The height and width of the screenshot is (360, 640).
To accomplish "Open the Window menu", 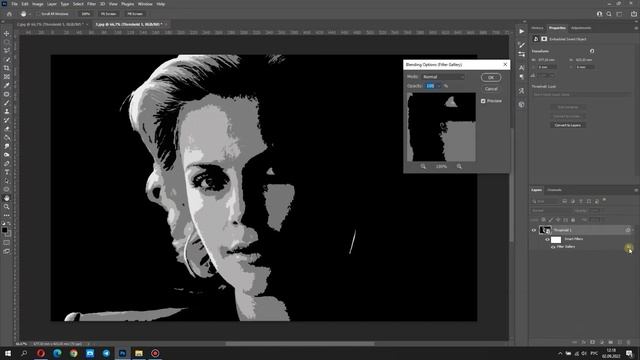I will point(145,4).
